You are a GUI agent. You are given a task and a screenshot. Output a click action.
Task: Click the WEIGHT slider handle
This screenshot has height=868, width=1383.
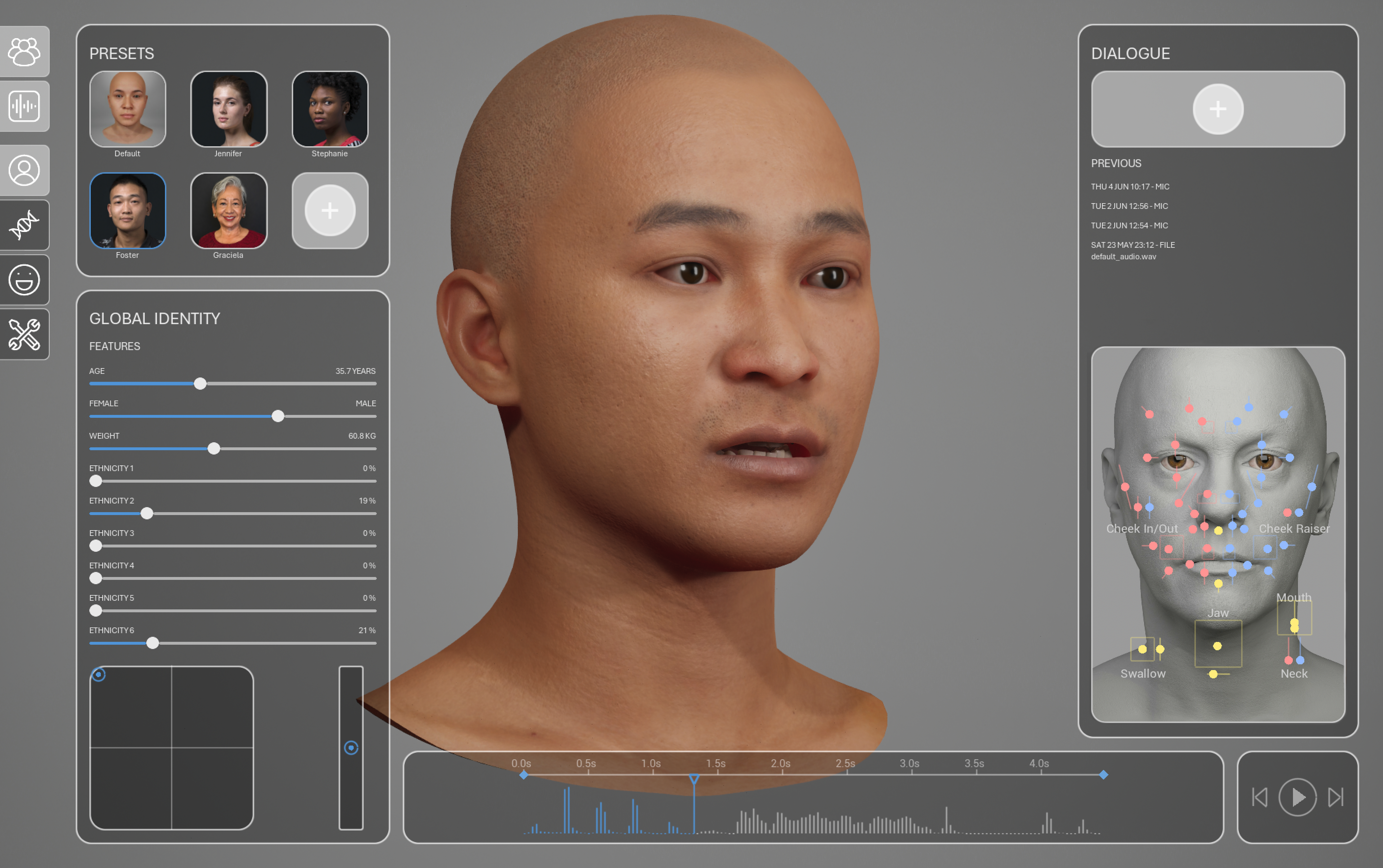pos(214,448)
